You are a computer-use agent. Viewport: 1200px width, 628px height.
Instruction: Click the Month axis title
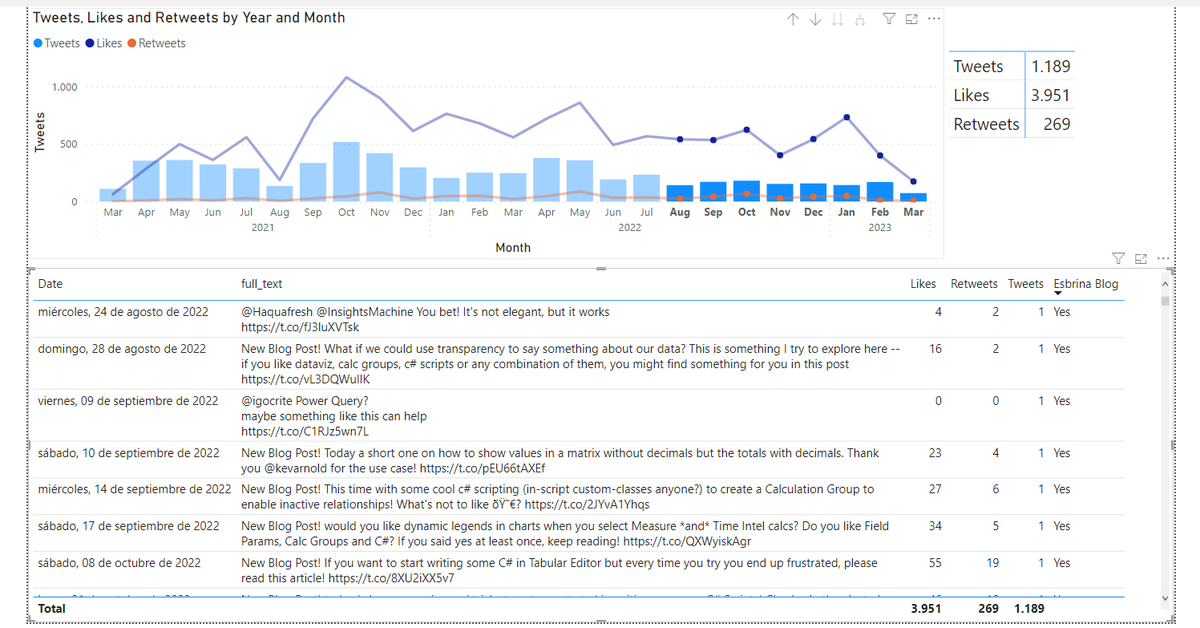513,247
